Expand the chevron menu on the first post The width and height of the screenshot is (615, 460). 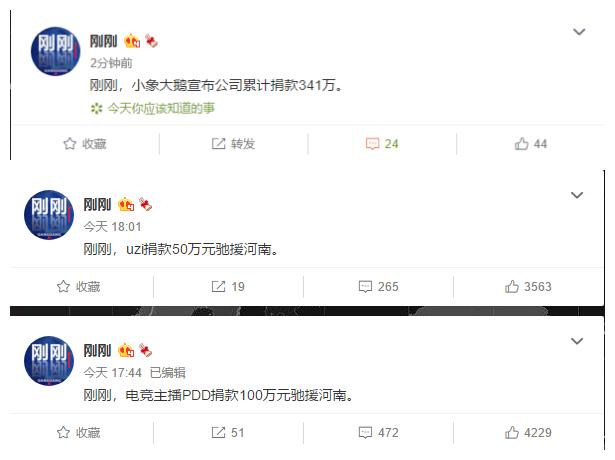579,32
